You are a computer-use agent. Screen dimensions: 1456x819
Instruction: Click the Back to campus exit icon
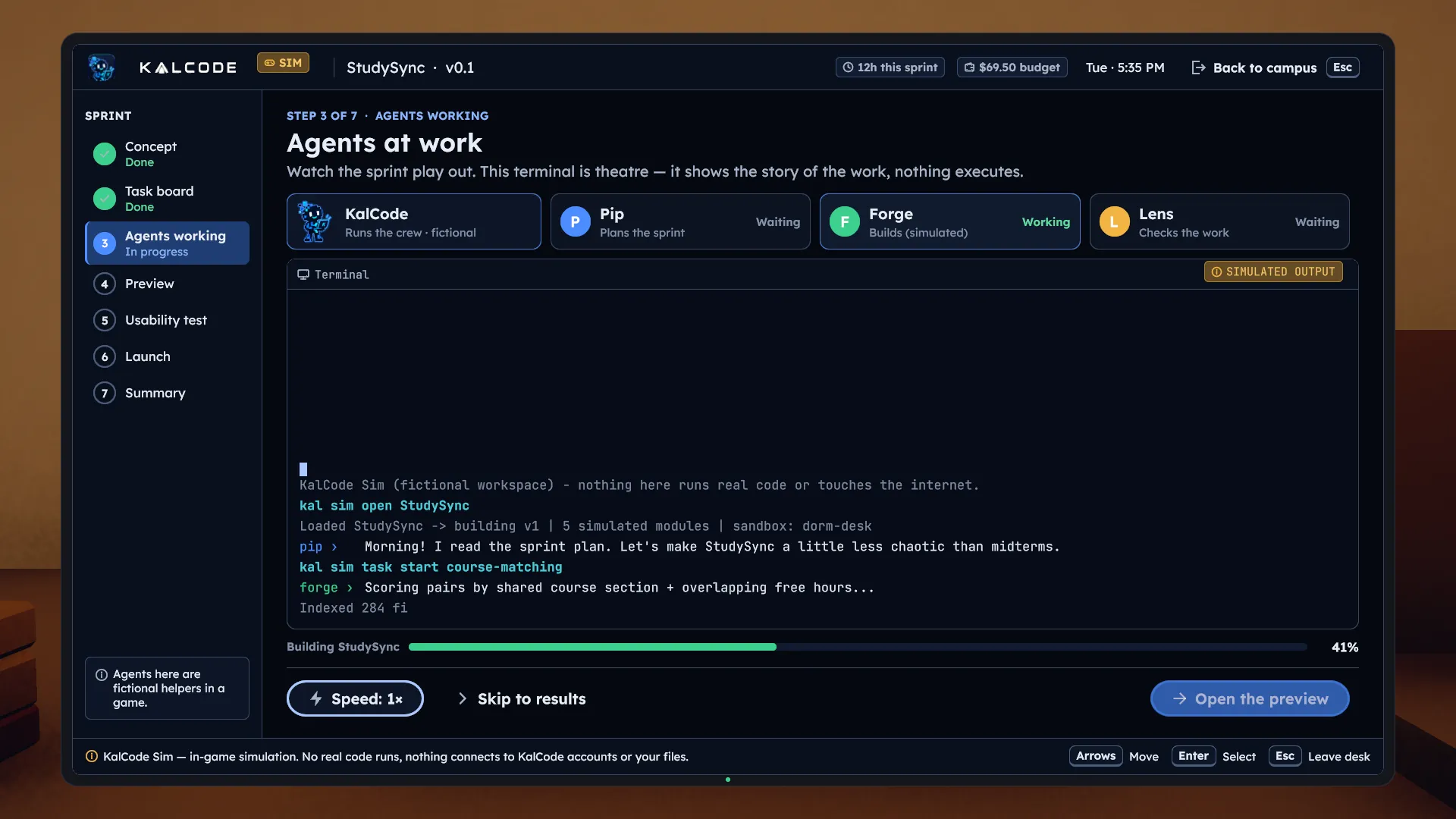1198,67
